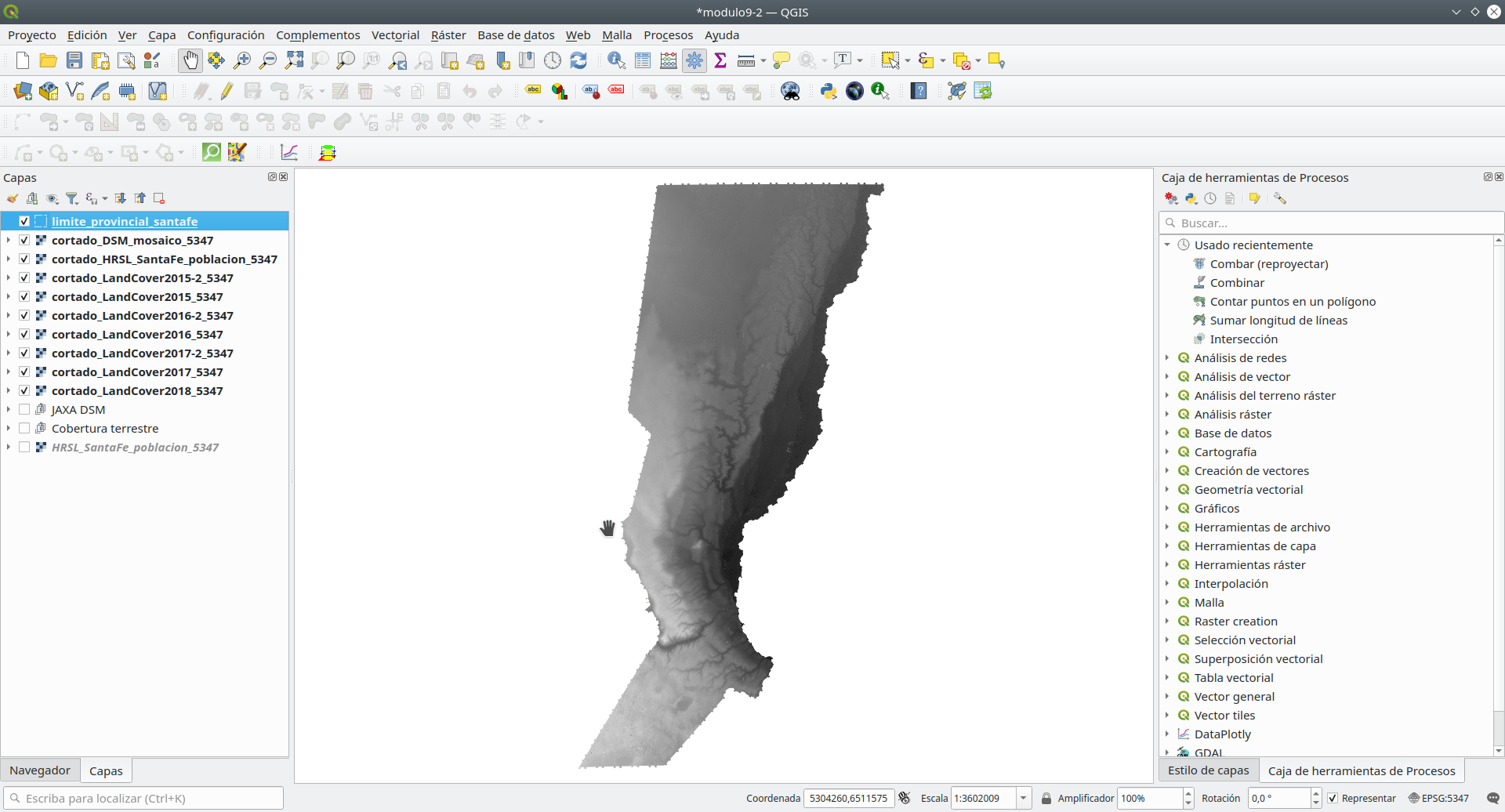Image resolution: width=1505 pixels, height=812 pixels.
Task: Hide the cortado_LandCover2015-2_5347 layer
Action: (x=24, y=277)
